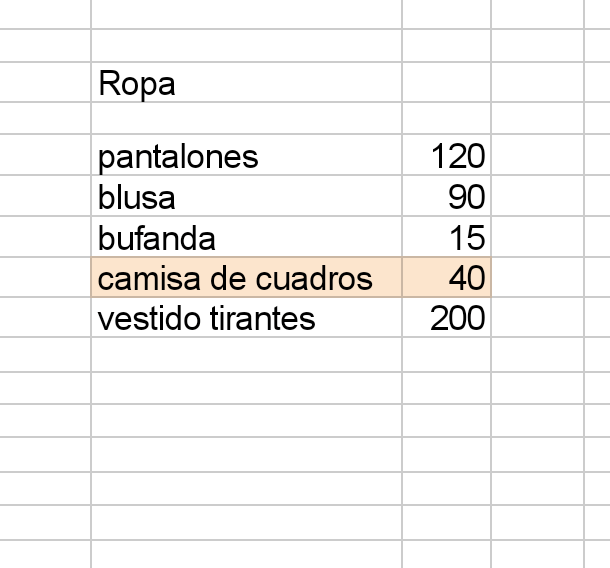Image resolution: width=610 pixels, height=568 pixels.
Task: Select the cell with value 90
Action: pos(446,197)
